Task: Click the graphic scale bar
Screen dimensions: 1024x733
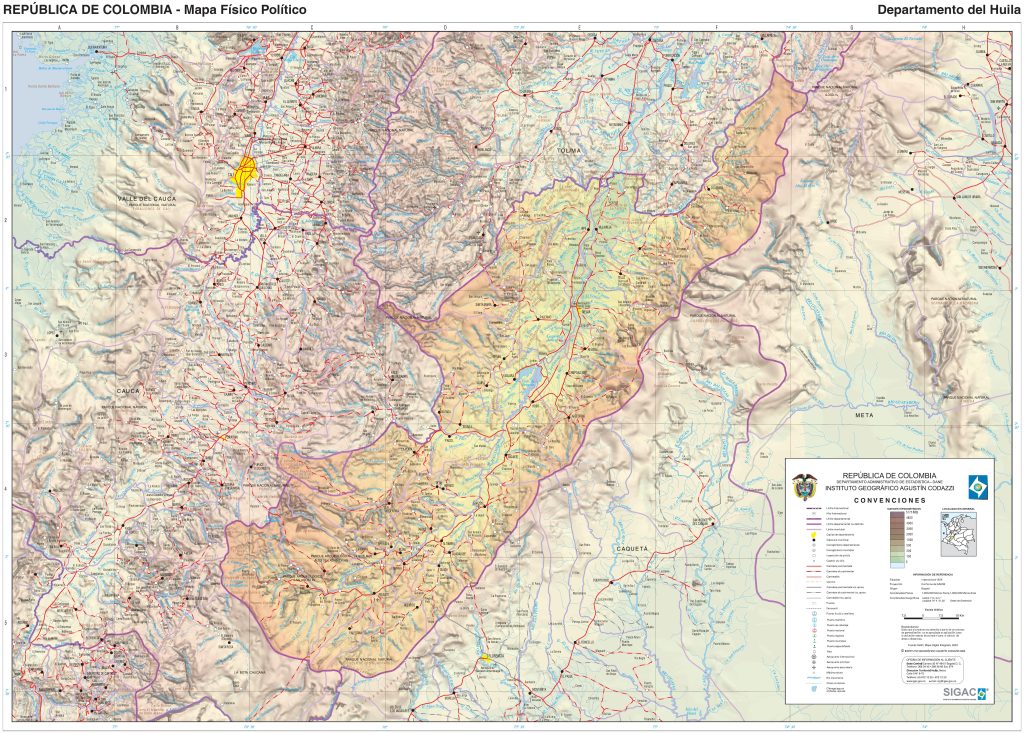Action: [x=931, y=617]
